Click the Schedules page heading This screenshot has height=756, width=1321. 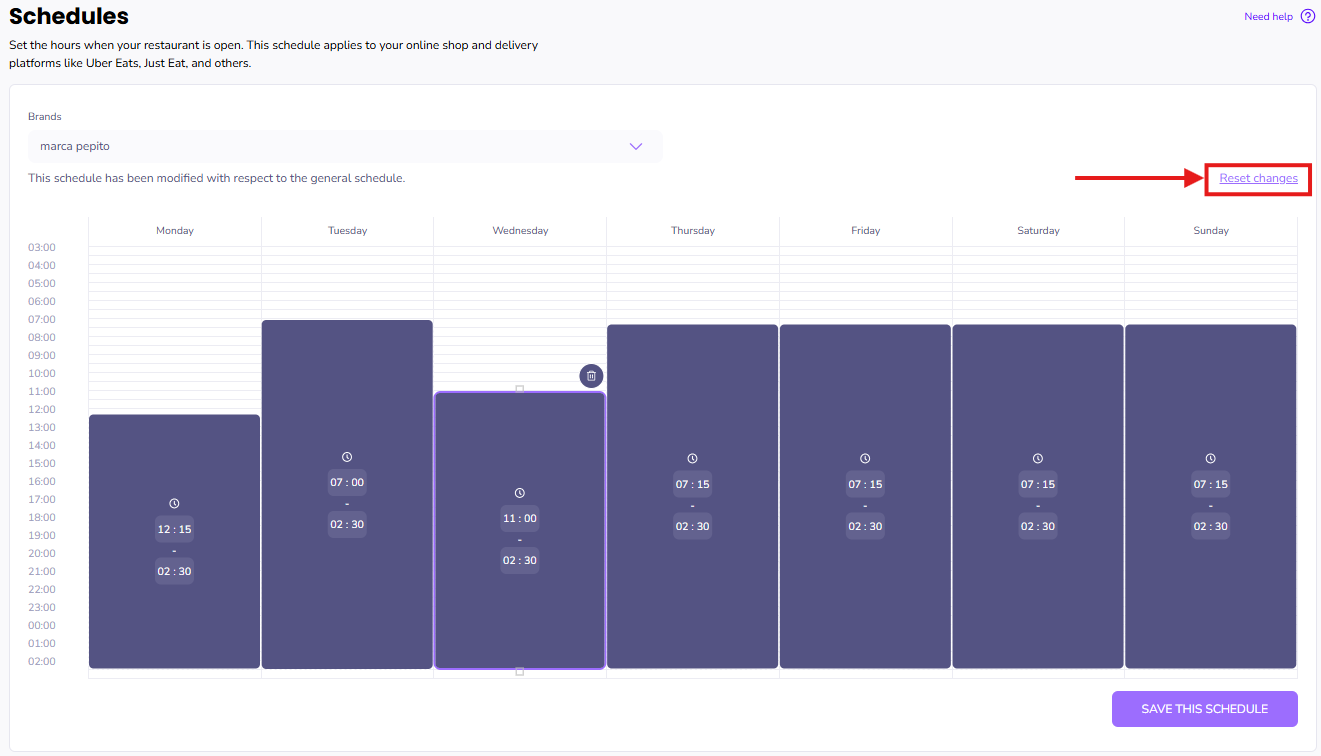(x=69, y=16)
